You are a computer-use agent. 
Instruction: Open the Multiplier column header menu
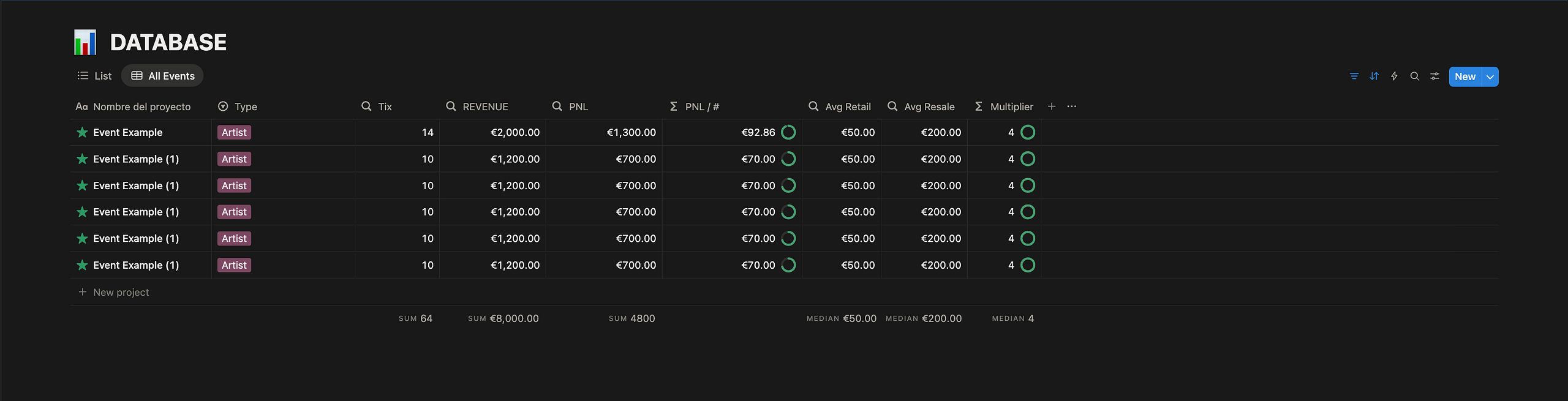[1004, 107]
